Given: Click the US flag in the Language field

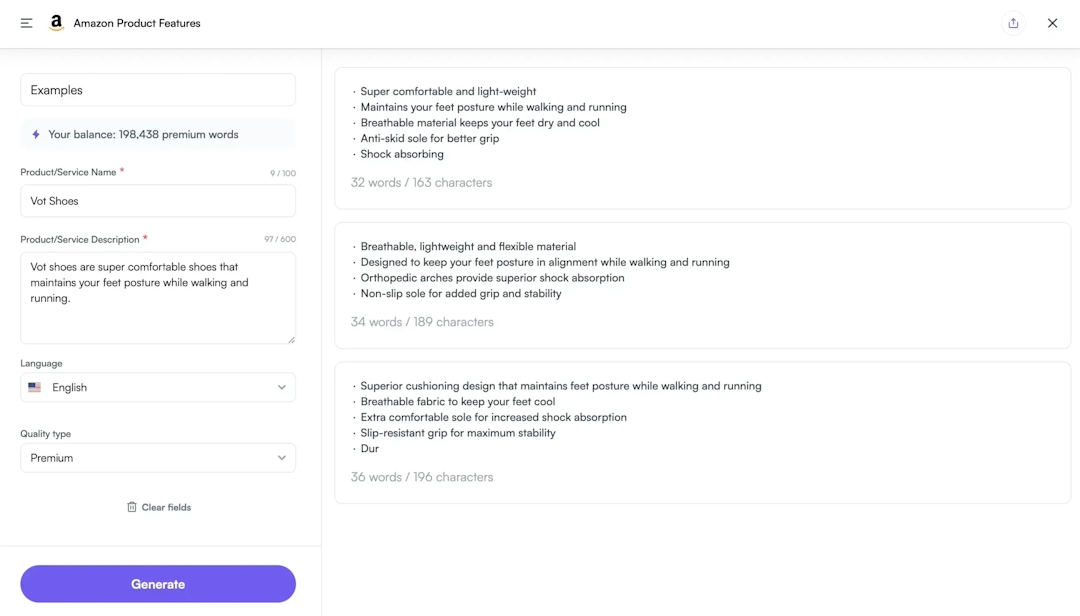Looking at the screenshot, I should [x=35, y=387].
